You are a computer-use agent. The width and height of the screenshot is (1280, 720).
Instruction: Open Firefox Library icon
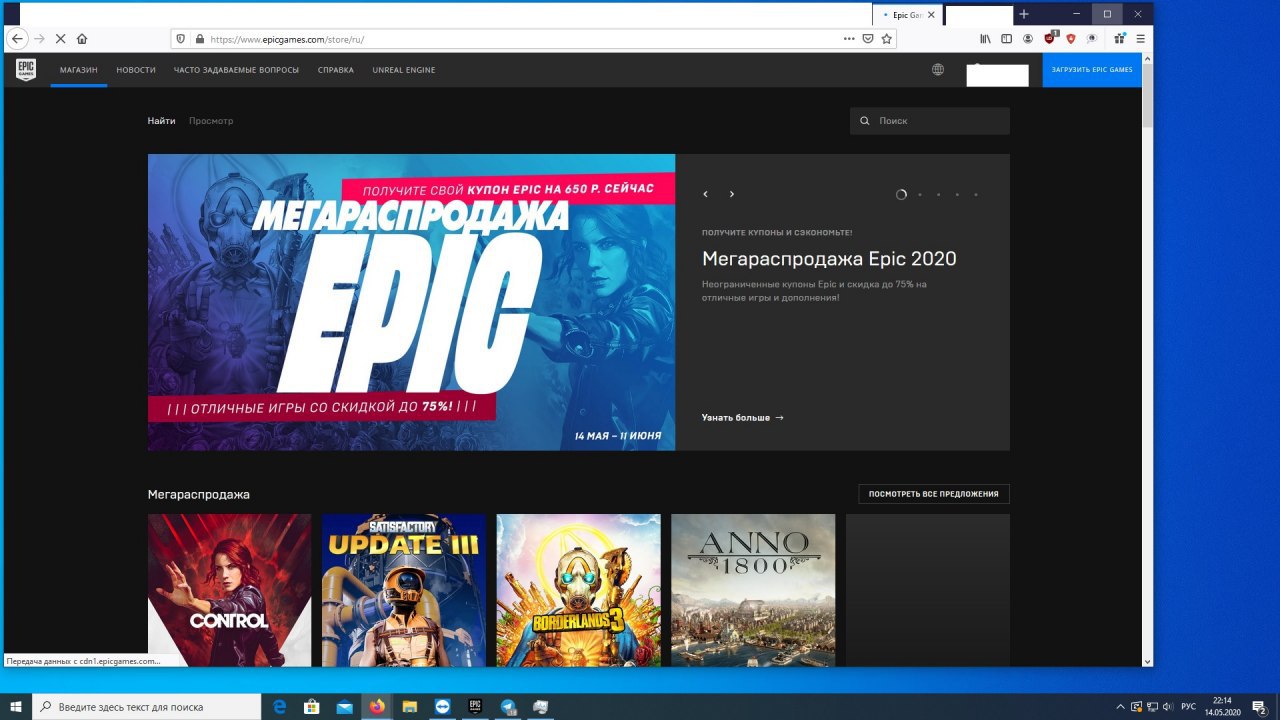(986, 39)
